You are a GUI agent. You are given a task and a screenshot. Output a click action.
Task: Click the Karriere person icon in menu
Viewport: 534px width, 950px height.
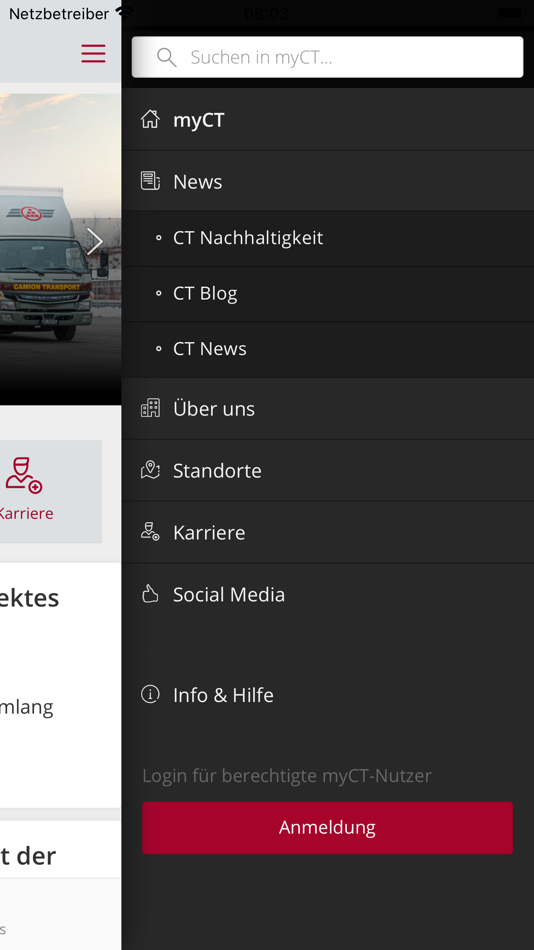pyautogui.click(x=150, y=532)
